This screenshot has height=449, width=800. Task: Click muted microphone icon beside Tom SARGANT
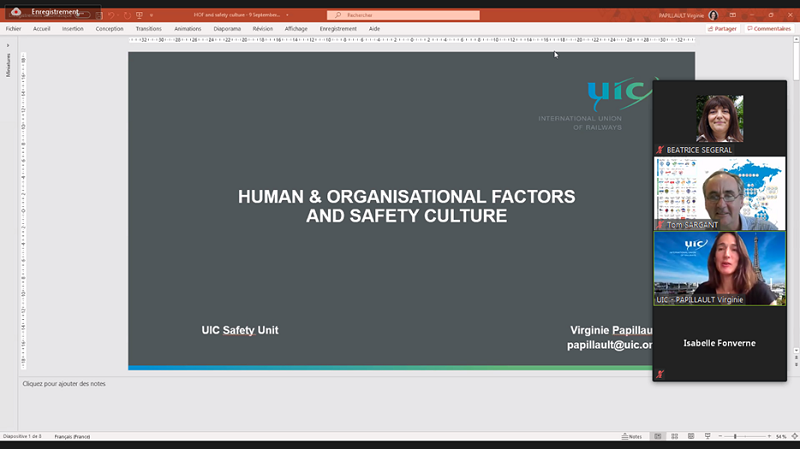[660, 225]
